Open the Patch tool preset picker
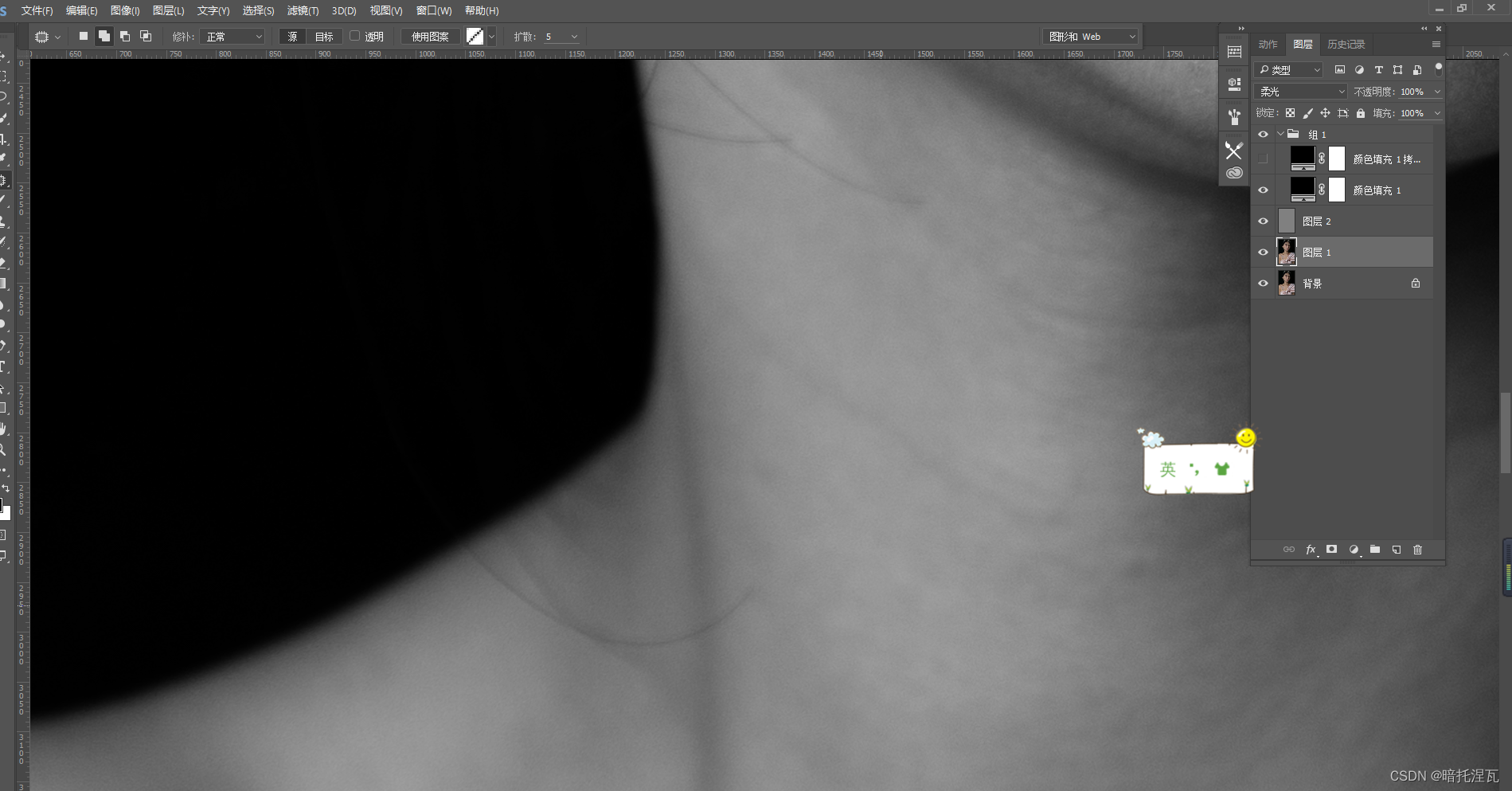 point(47,37)
